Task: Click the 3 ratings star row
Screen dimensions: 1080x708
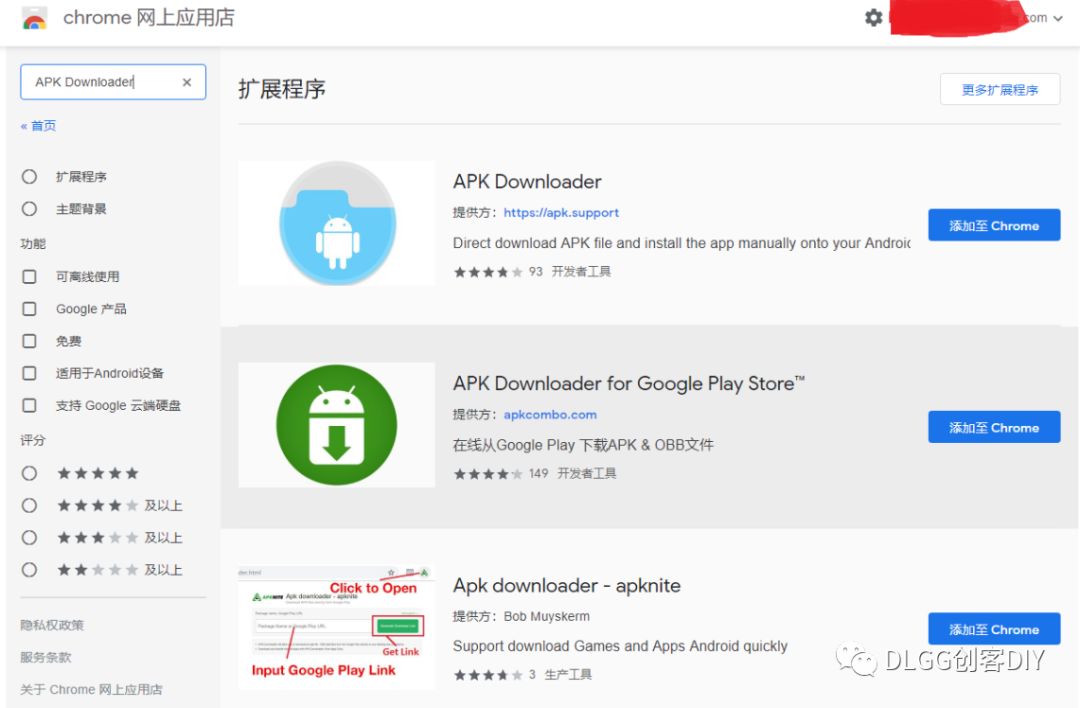Action: (x=488, y=675)
